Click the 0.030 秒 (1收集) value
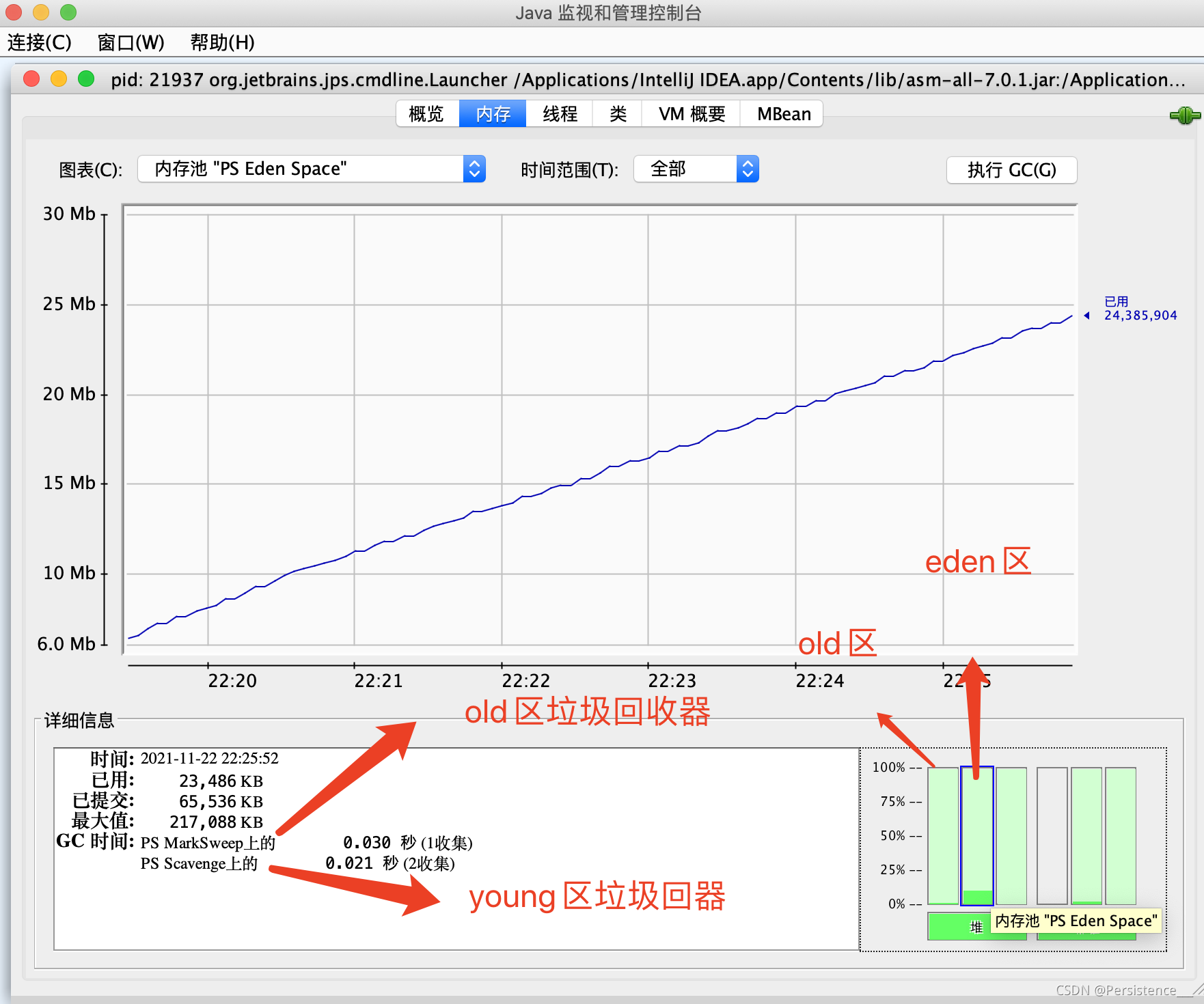The image size is (1204, 1004). [408, 843]
